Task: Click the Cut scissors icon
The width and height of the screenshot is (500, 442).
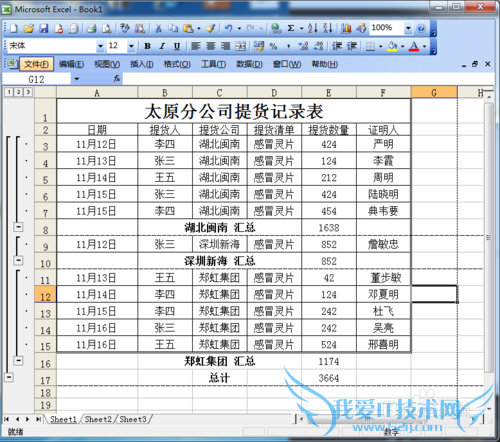Action: pos(158,28)
